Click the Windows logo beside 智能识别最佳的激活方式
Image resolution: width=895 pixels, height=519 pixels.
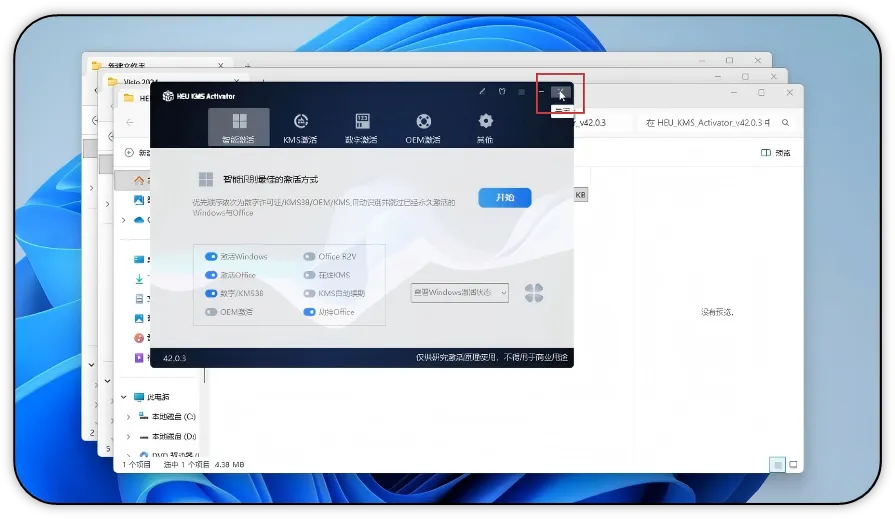[x=205, y=179]
